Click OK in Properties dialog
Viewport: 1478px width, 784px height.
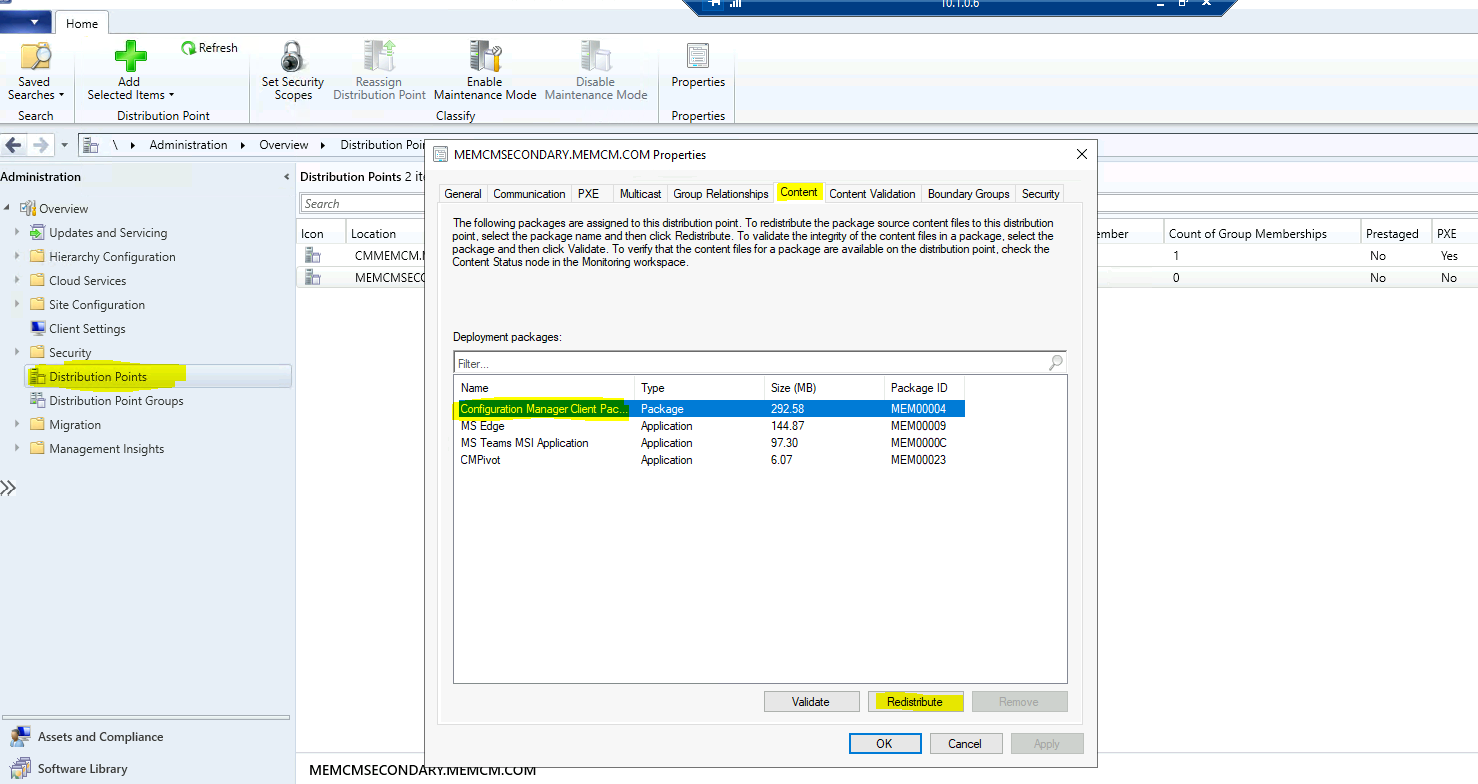pos(884,743)
